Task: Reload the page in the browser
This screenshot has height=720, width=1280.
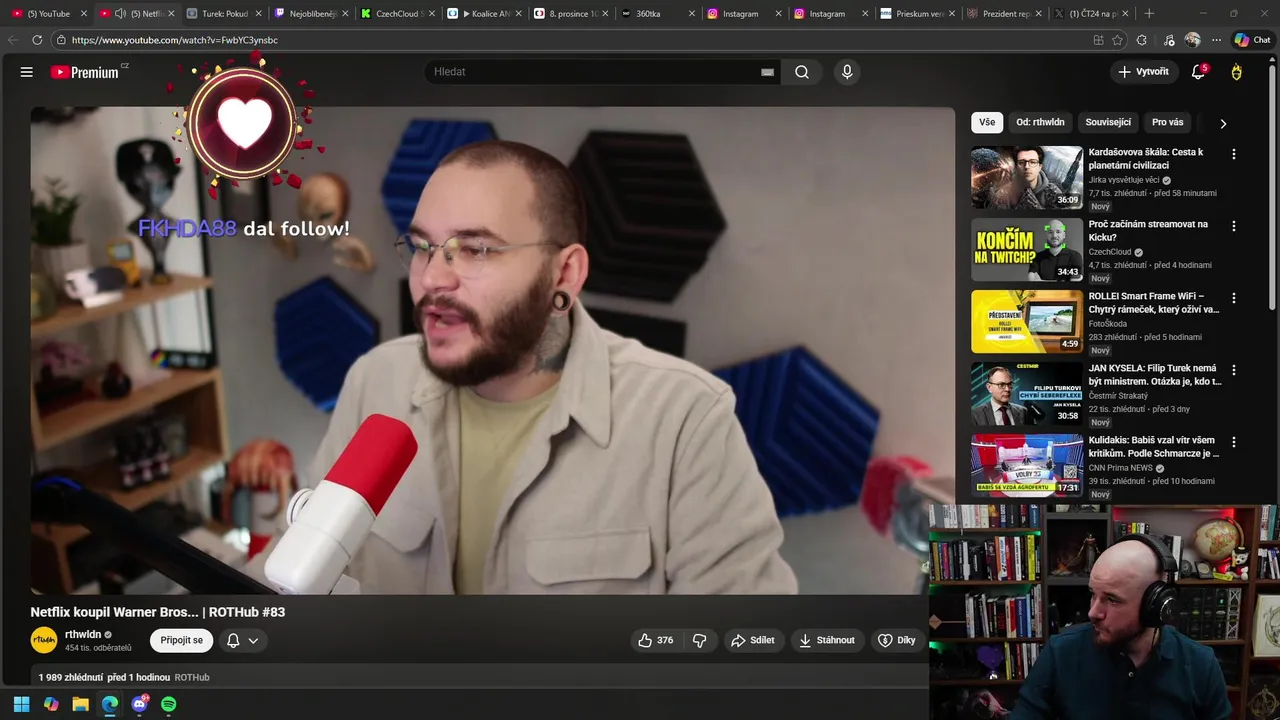Action: [x=37, y=40]
